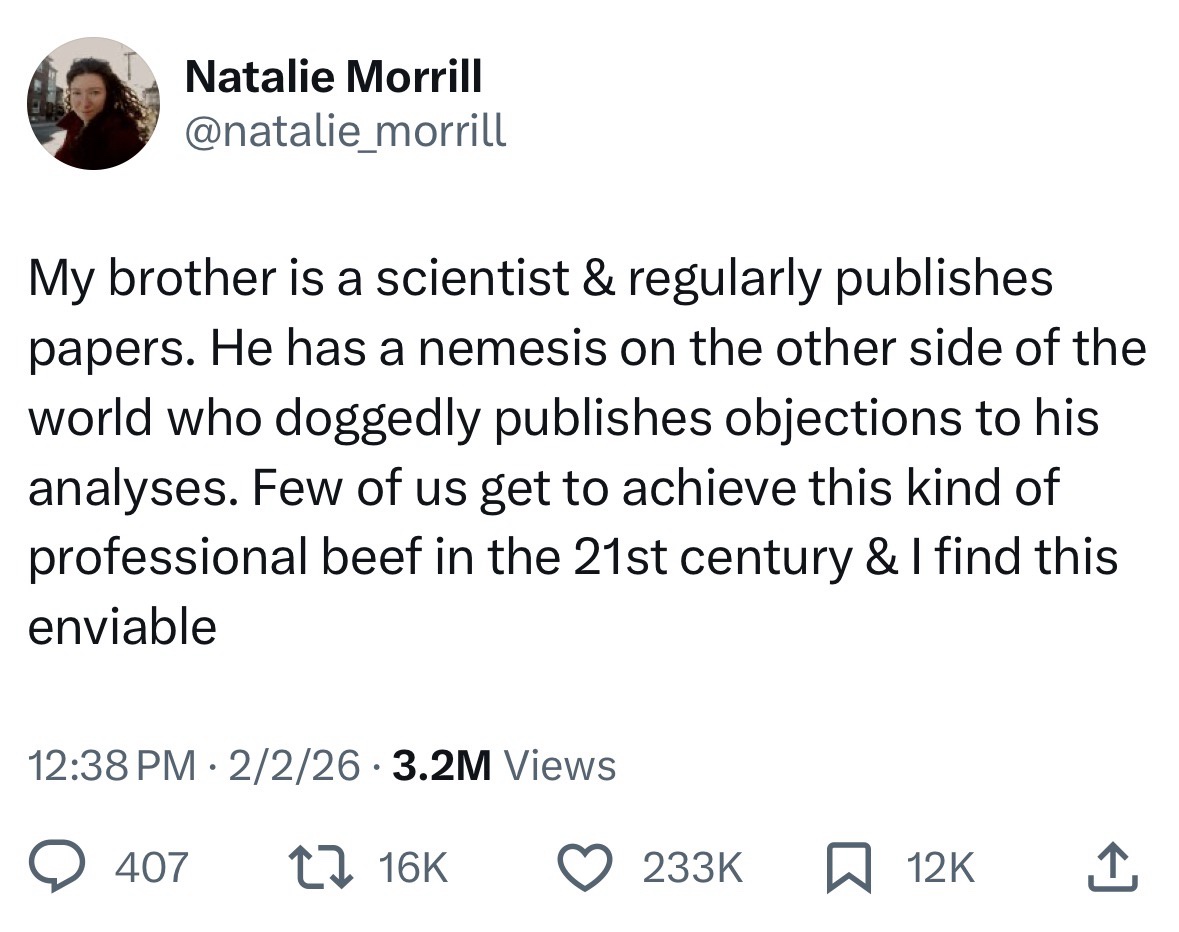The width and height of the screenshot is (1179, 932).
Task: Click the tweet's opening words "My brother"
Action: tap(137, 279)
